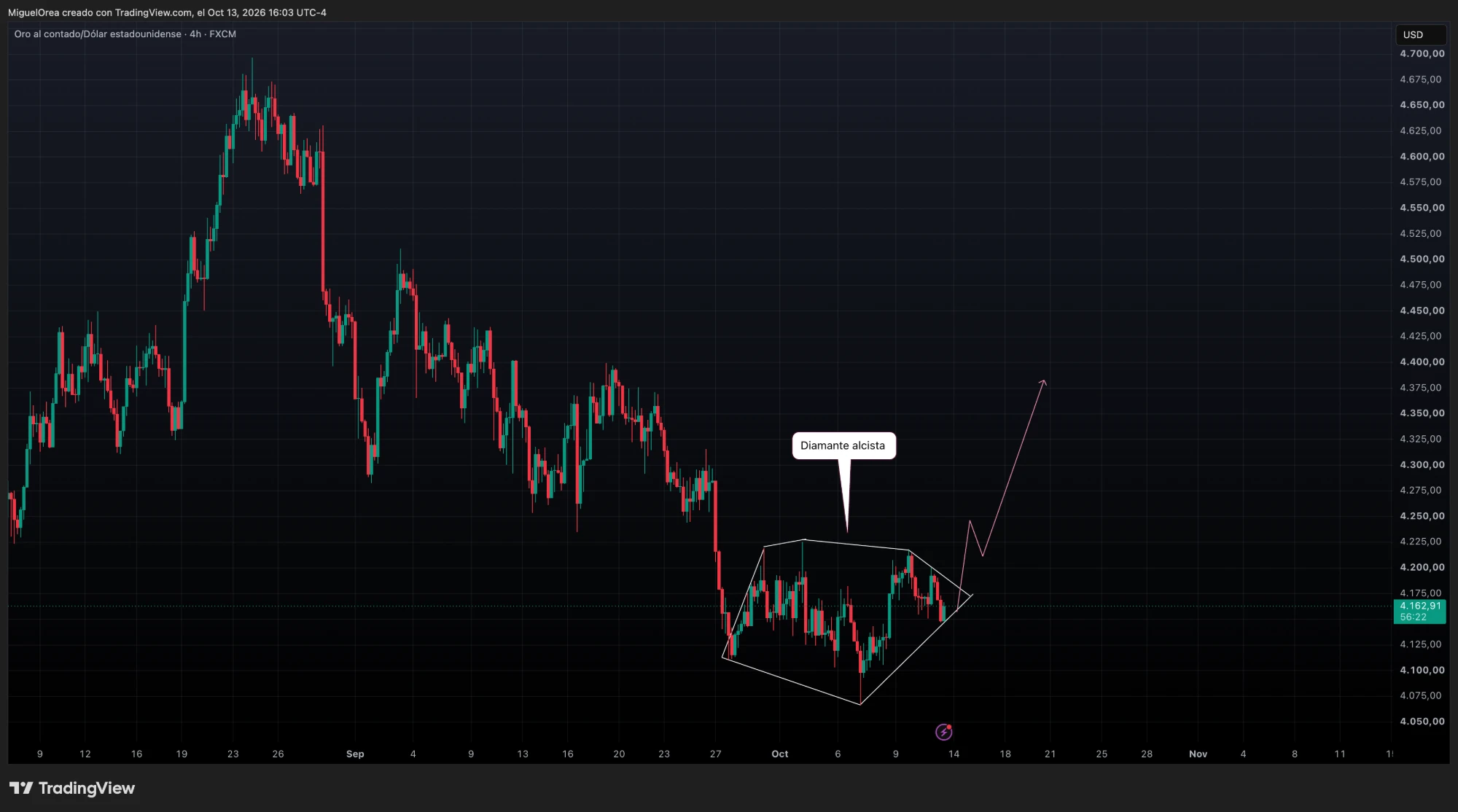Click the 4.500,00 price axis label
This screenshot has width=1458, height=812.
coord(1422,259)
